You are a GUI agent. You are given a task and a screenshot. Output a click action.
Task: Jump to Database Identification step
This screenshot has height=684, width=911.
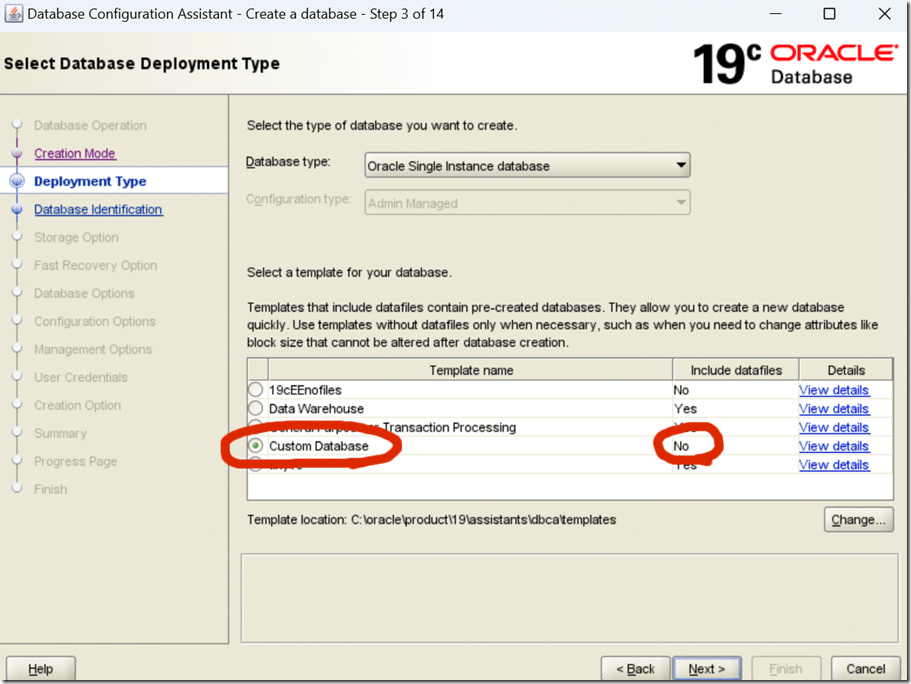pyautogui.click(x=98, y=209)
